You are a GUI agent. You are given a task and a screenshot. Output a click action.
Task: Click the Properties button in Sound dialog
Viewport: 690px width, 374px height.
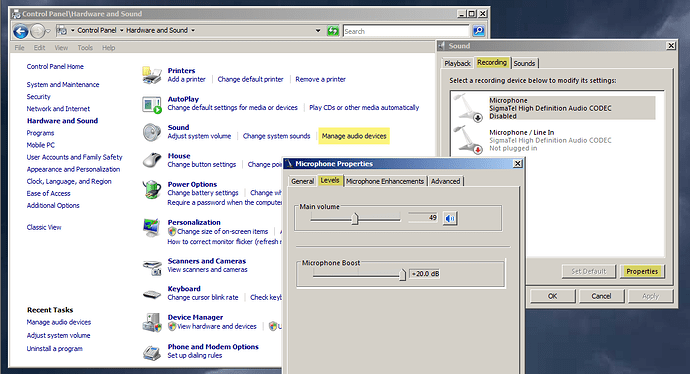[x=642, y=271]
